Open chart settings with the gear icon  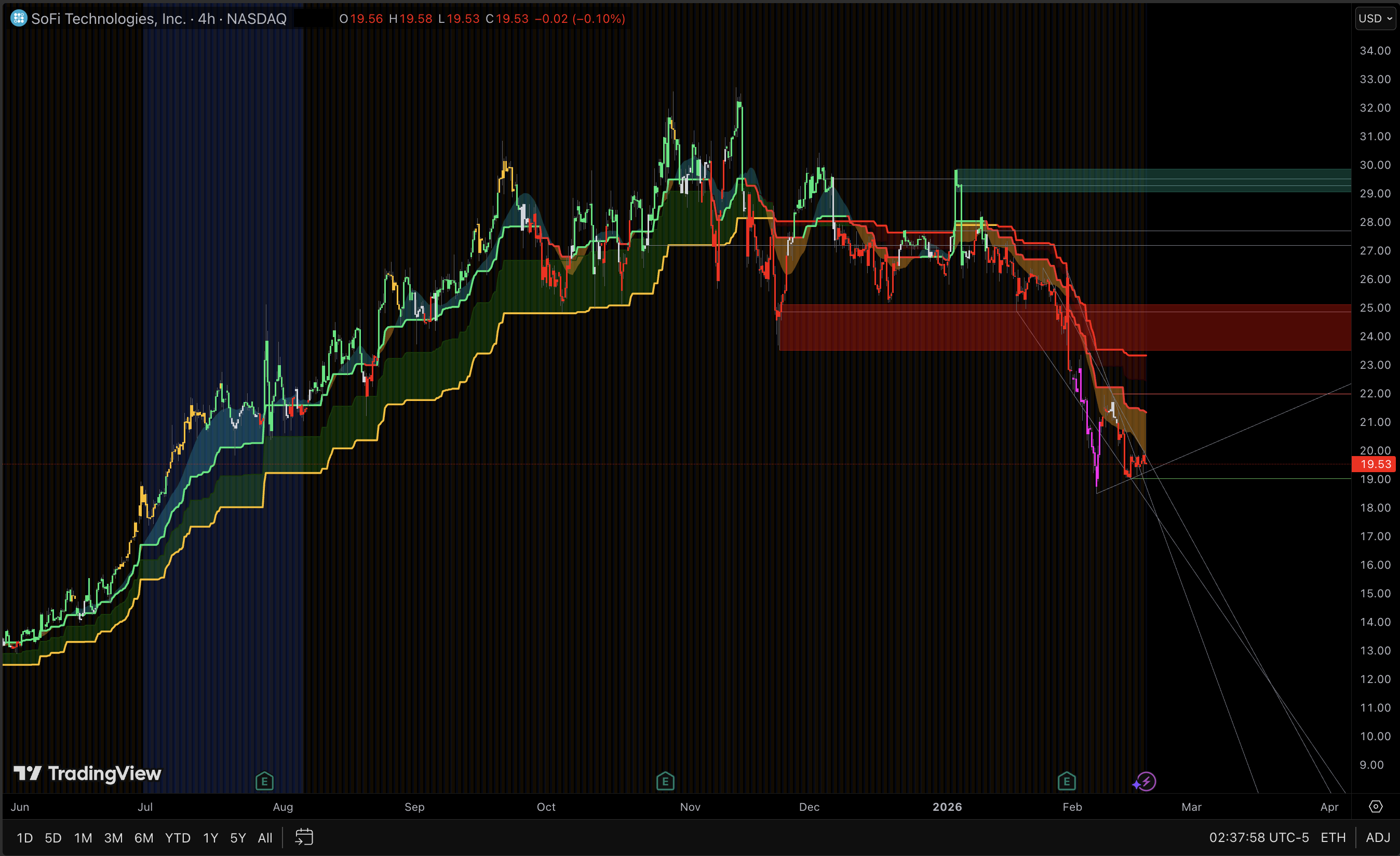point(1377,807)
